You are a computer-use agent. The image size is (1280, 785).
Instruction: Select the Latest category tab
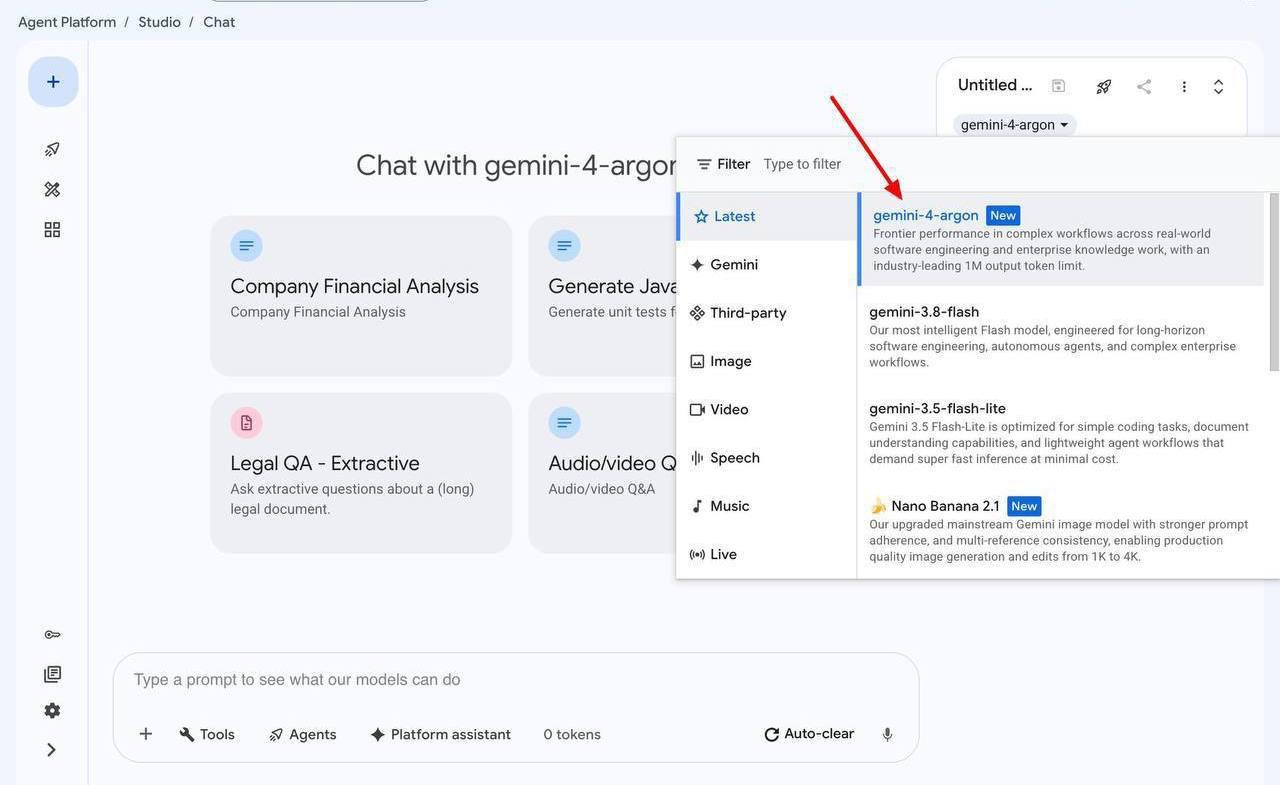tap(767, 216)
